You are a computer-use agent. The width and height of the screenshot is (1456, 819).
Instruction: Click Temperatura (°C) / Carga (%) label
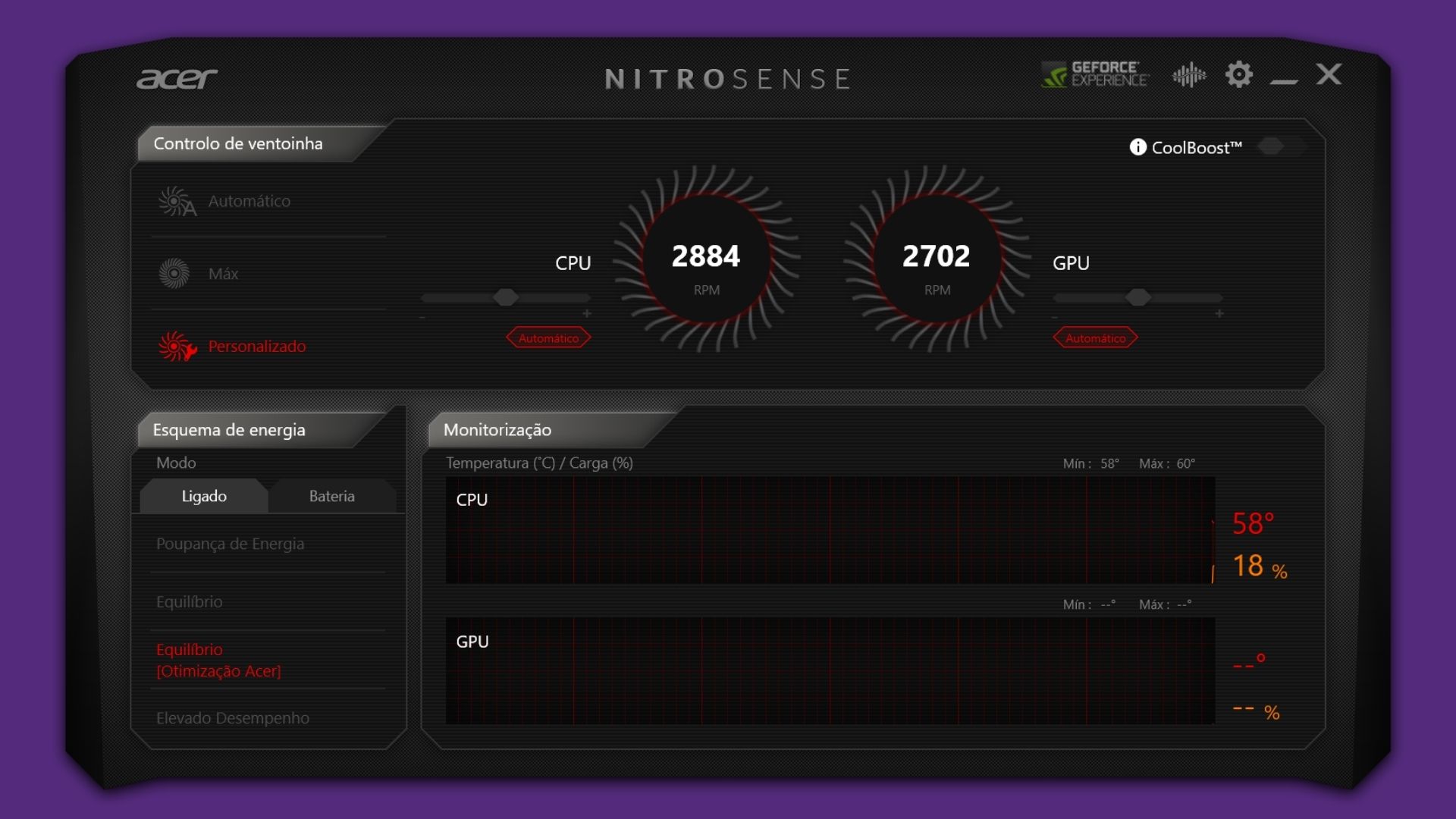539,463
